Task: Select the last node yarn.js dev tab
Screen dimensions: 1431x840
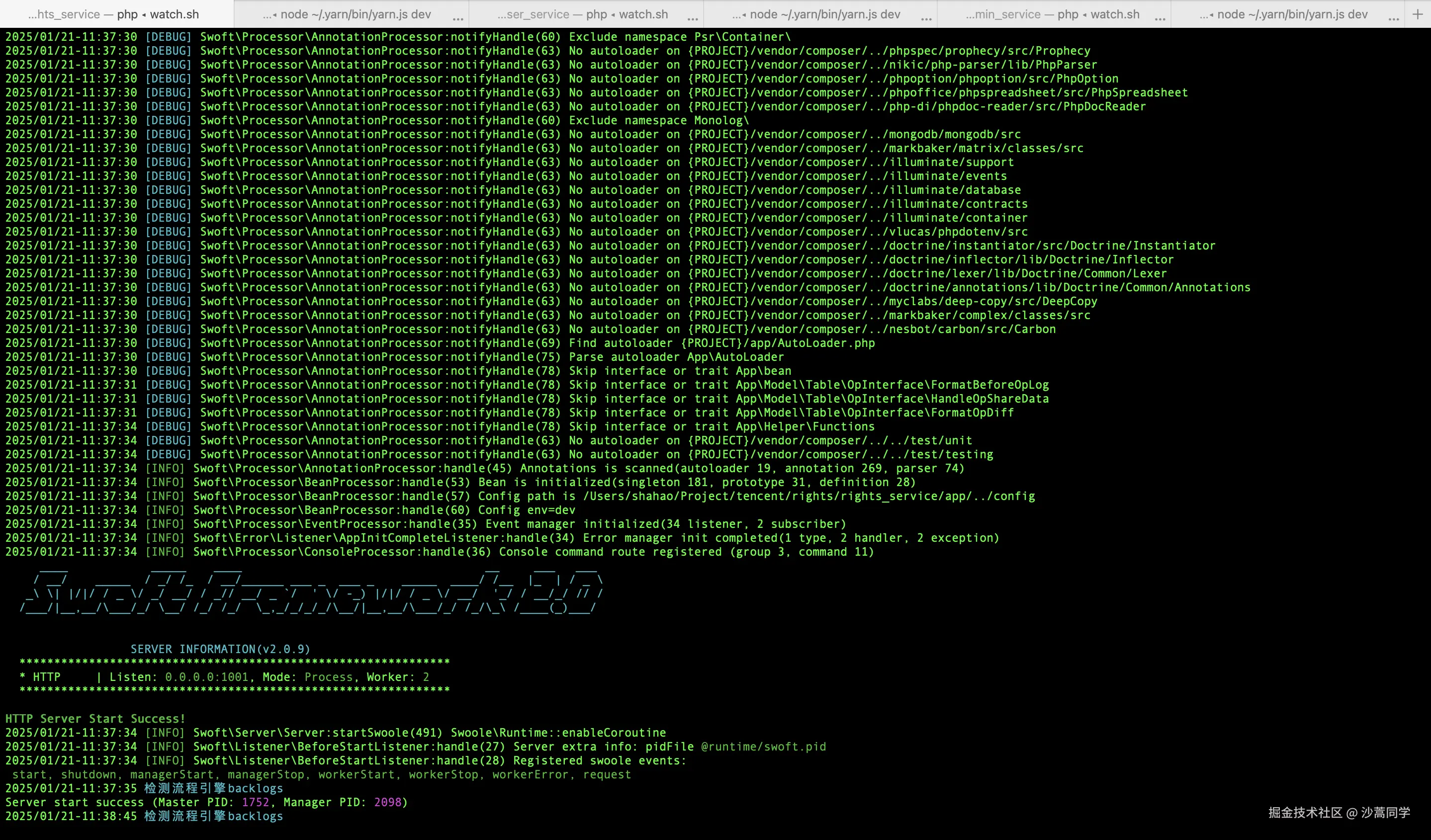Action: [x=1283, y=14]
